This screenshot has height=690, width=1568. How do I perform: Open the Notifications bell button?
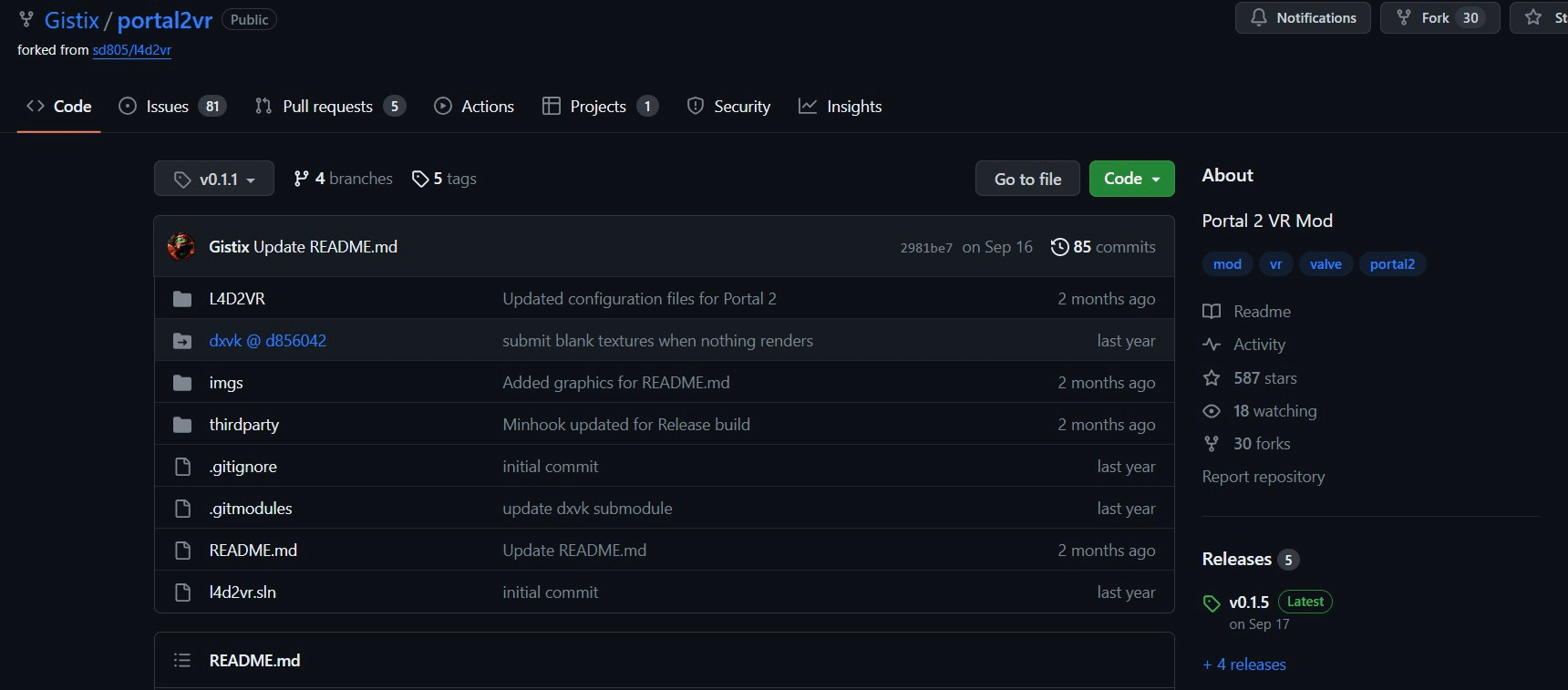tap(1303, 18)
